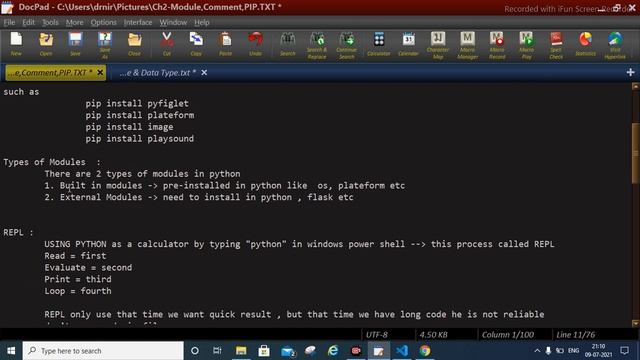Open the Windows Start menu
The height and width of the screenshot is (360, 640).
(11, 351)
